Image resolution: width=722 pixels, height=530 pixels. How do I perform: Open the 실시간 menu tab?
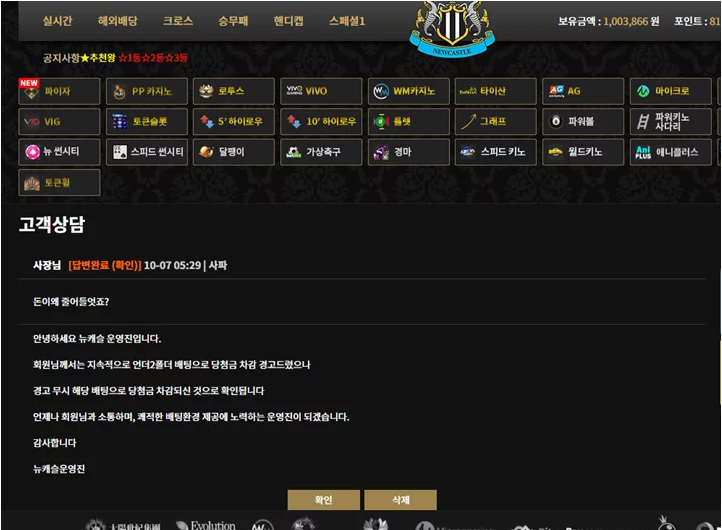pos(58,21)
